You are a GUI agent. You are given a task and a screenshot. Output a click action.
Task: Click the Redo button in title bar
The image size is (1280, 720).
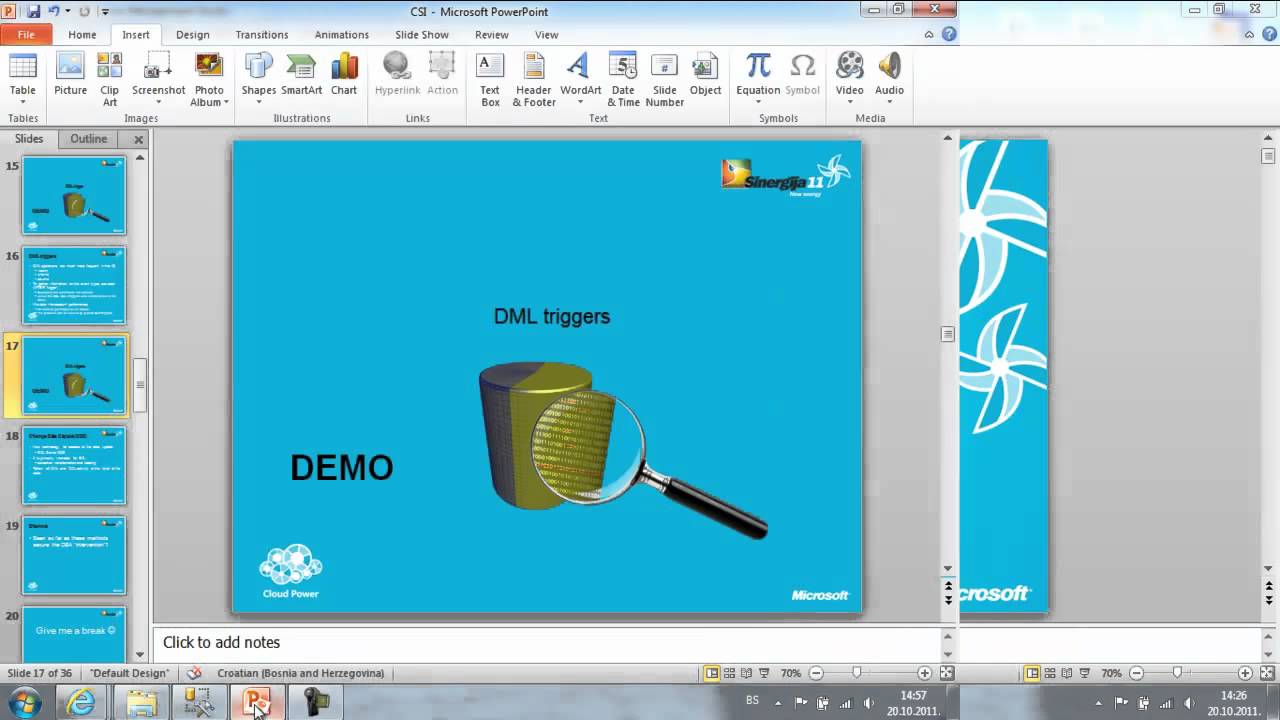[x=85, y=11]
